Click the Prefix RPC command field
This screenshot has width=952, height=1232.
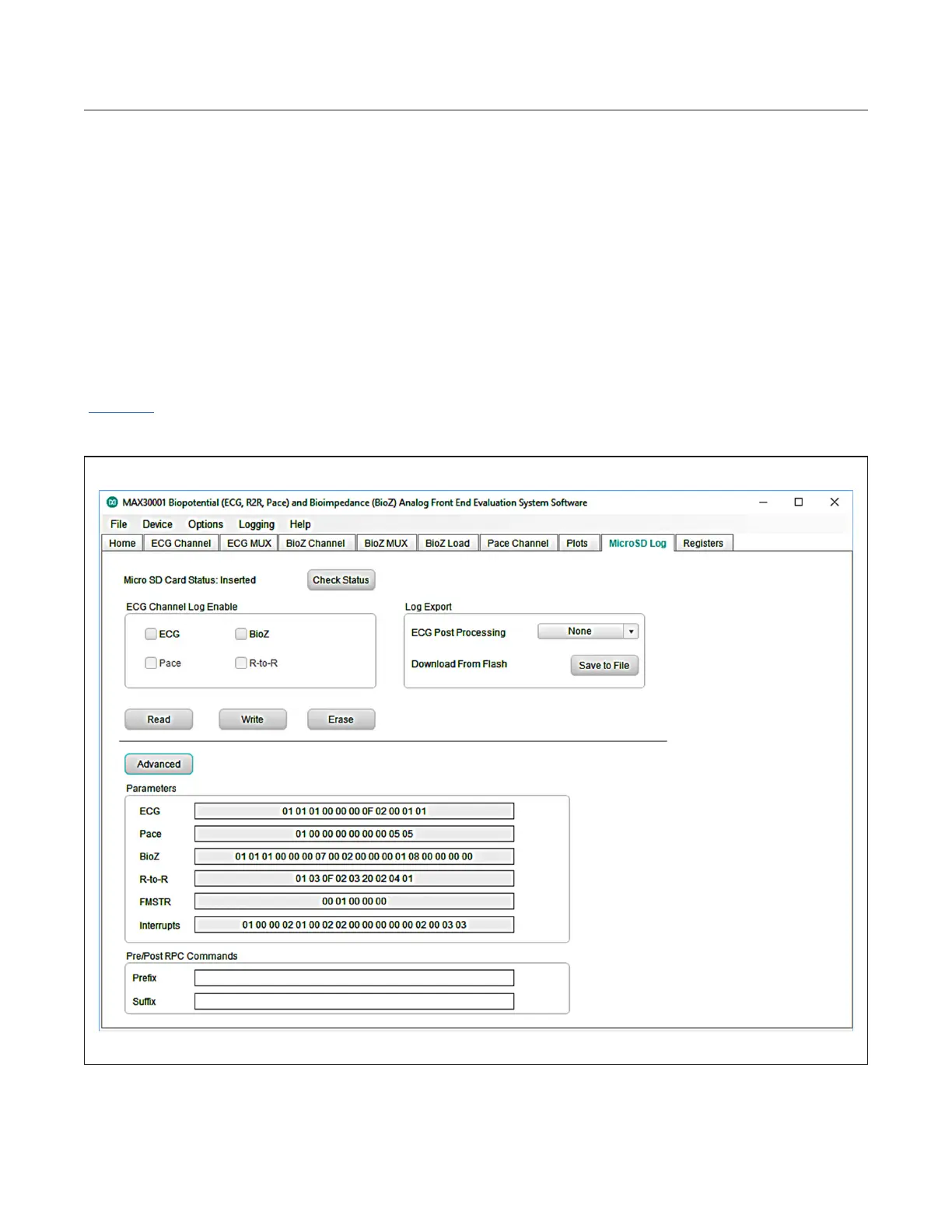pyautogui.click(x=354, y=978)
